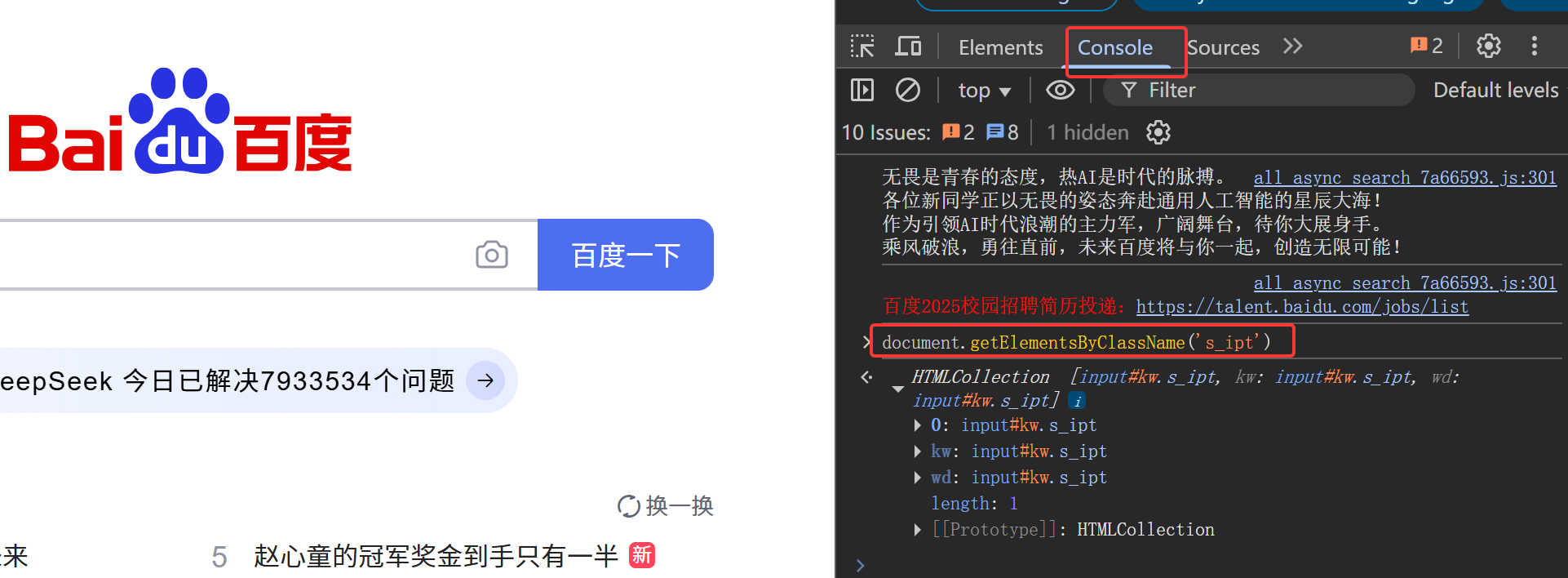Switch to the Sources tab
Screen dimensions: 1568x578
click(1223, 47)
